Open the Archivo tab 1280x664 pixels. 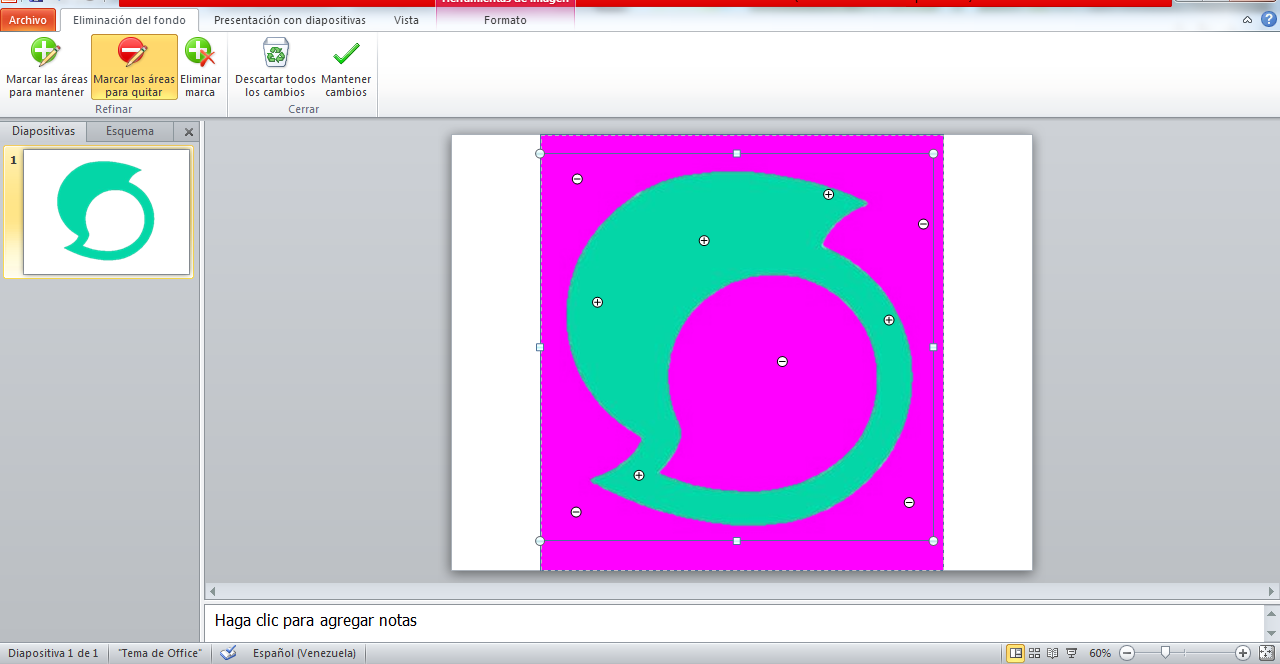(28, 20)
